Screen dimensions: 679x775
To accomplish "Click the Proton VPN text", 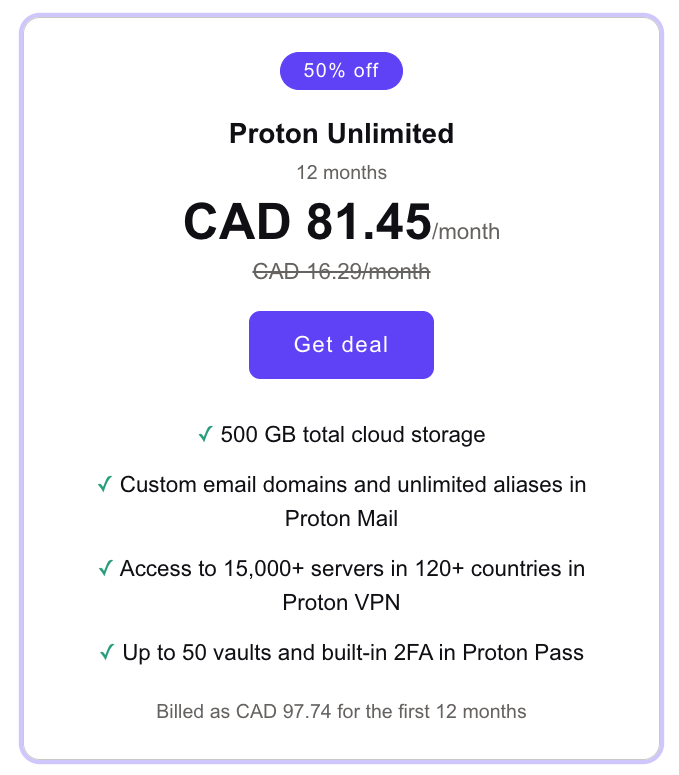I will coord(341,602).
